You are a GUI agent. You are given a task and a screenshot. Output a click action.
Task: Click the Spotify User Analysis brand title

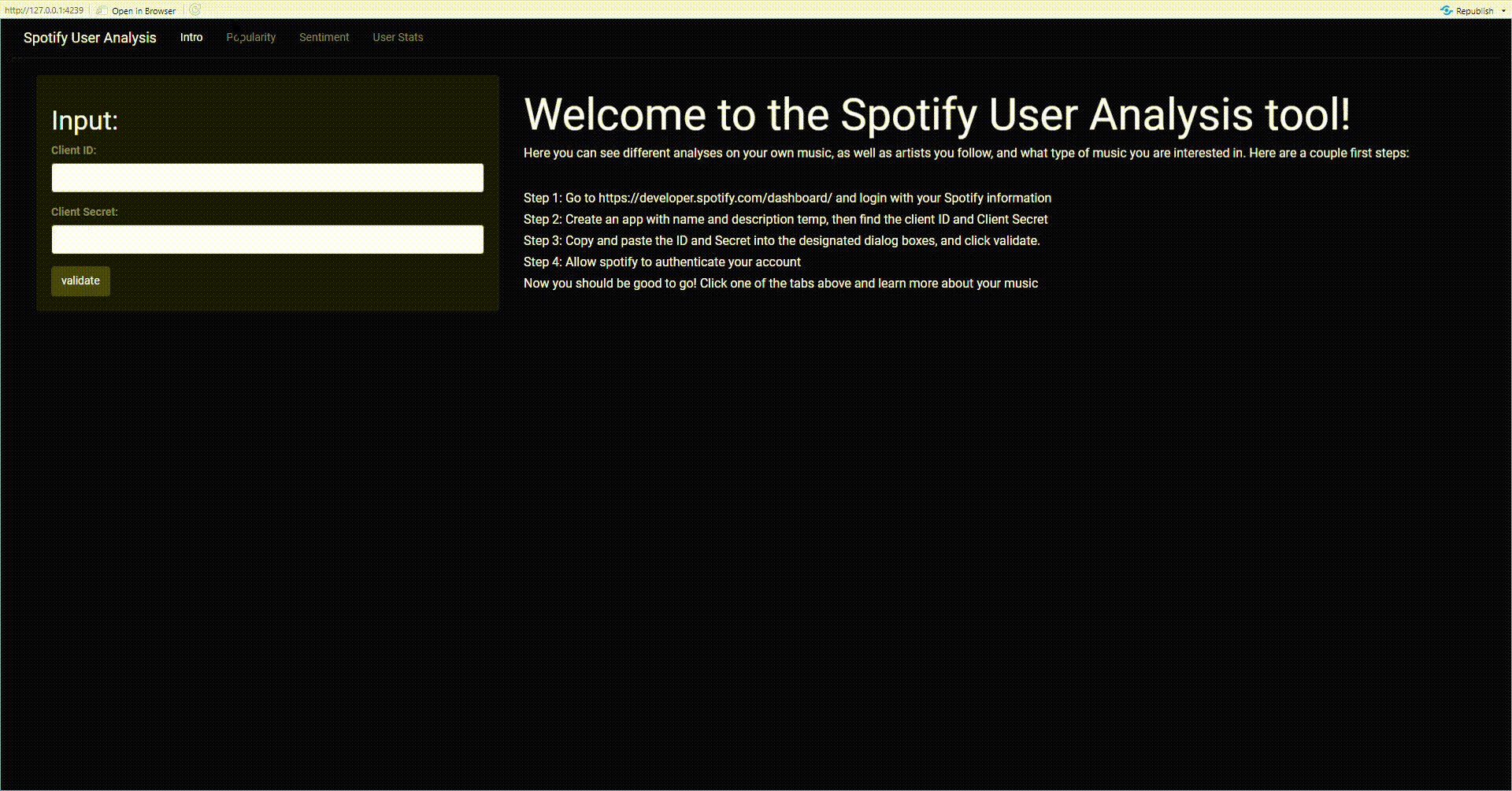point(90,38)
